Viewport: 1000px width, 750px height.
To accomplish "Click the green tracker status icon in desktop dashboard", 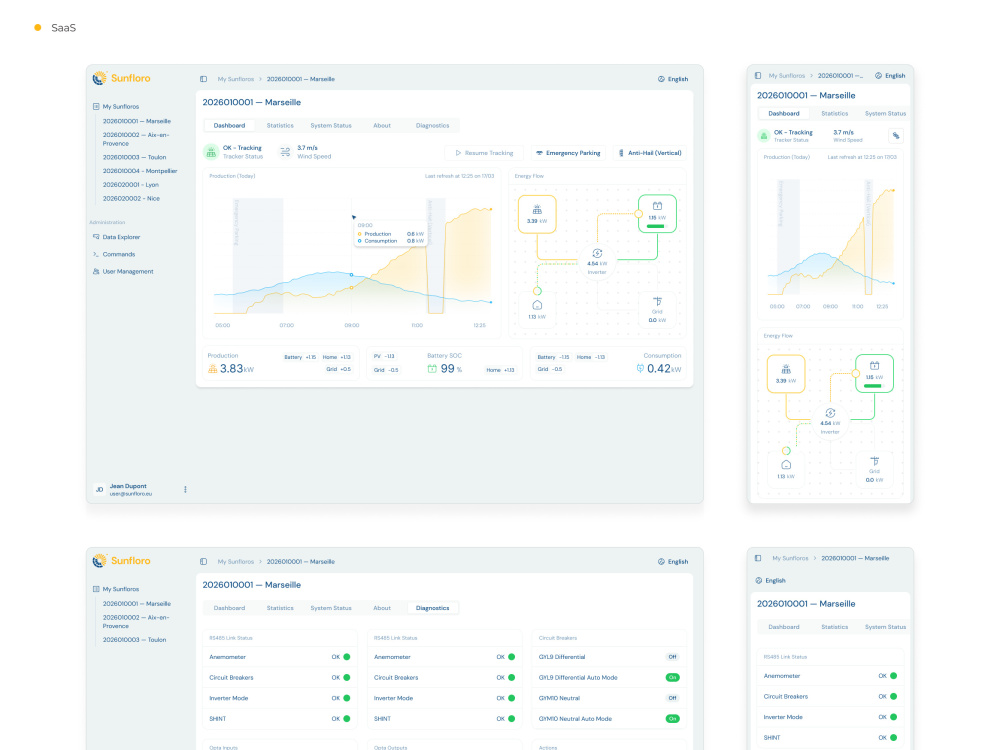I will 211,152.
